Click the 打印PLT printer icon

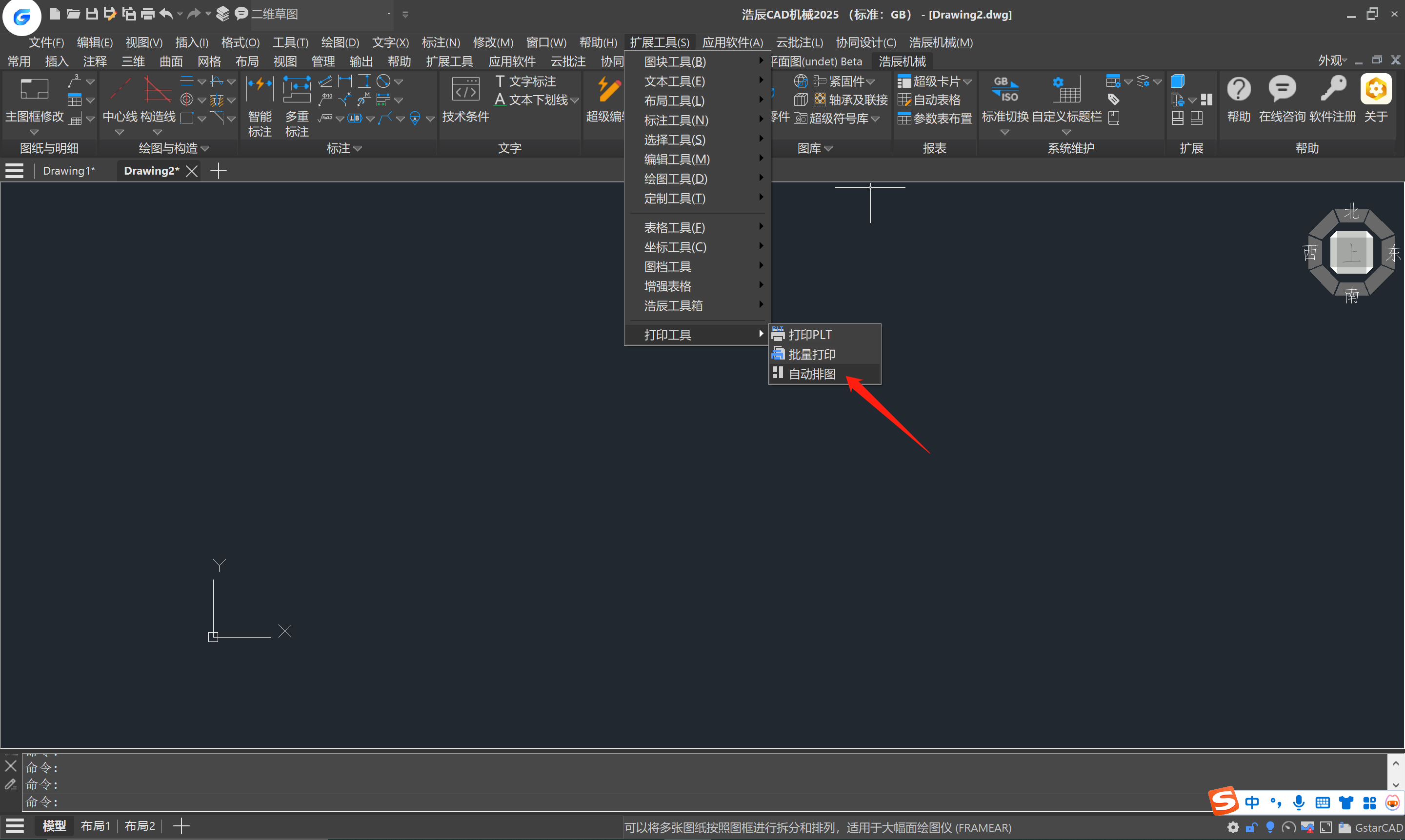778,334
